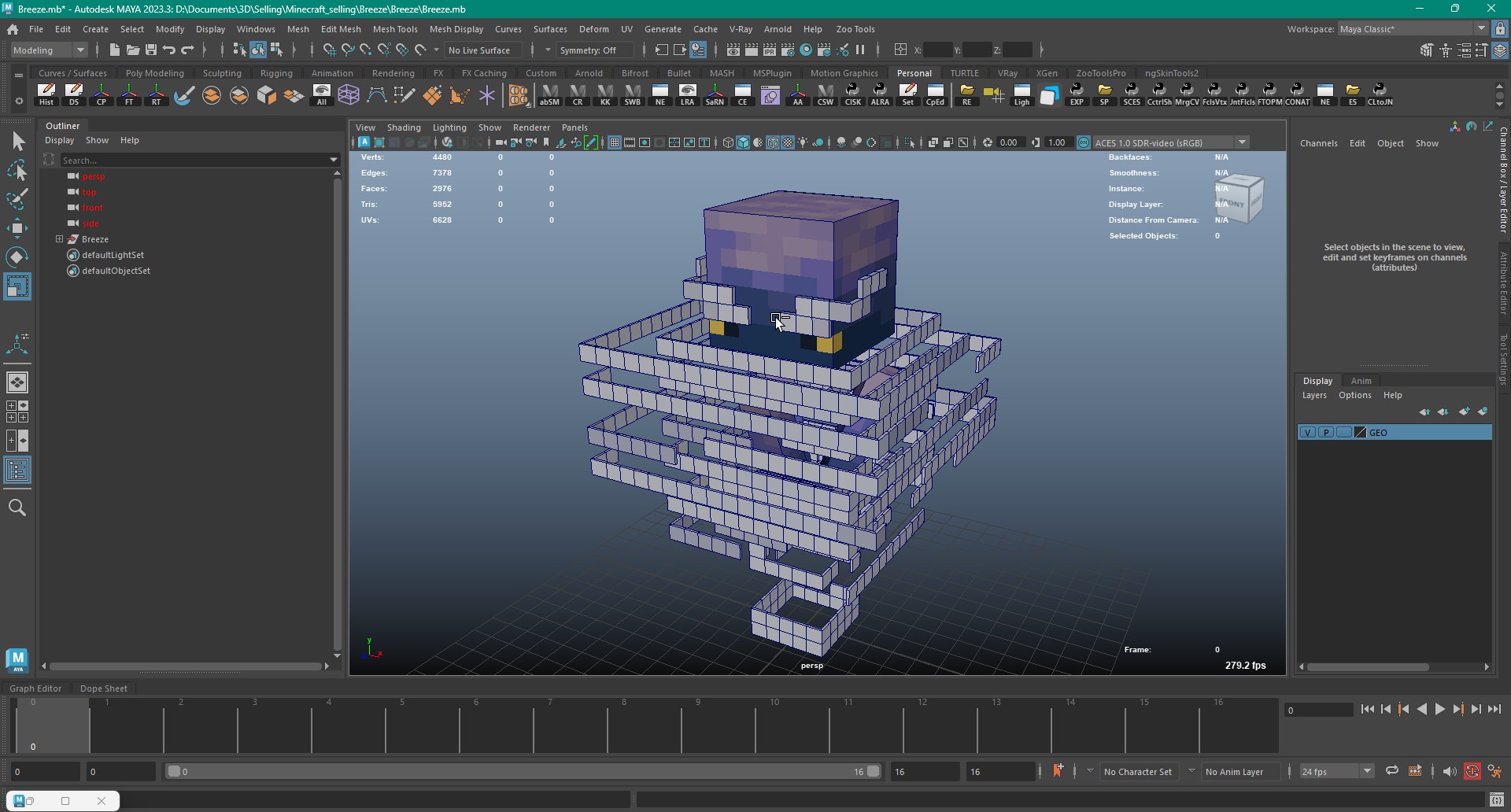This screenshot has height=812, width=1511.
Task: Click the FT freeze transform shelf icon
Action: click(x=129, y=95)
